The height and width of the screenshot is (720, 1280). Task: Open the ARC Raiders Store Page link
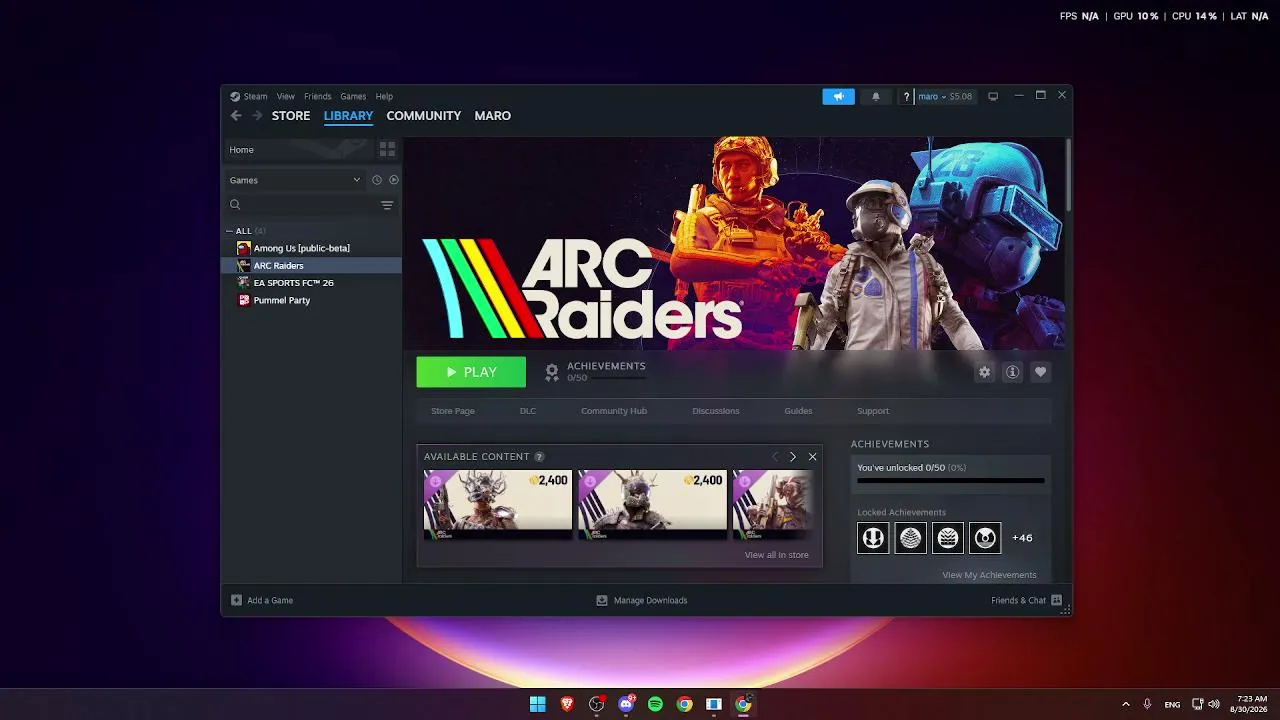453,411
